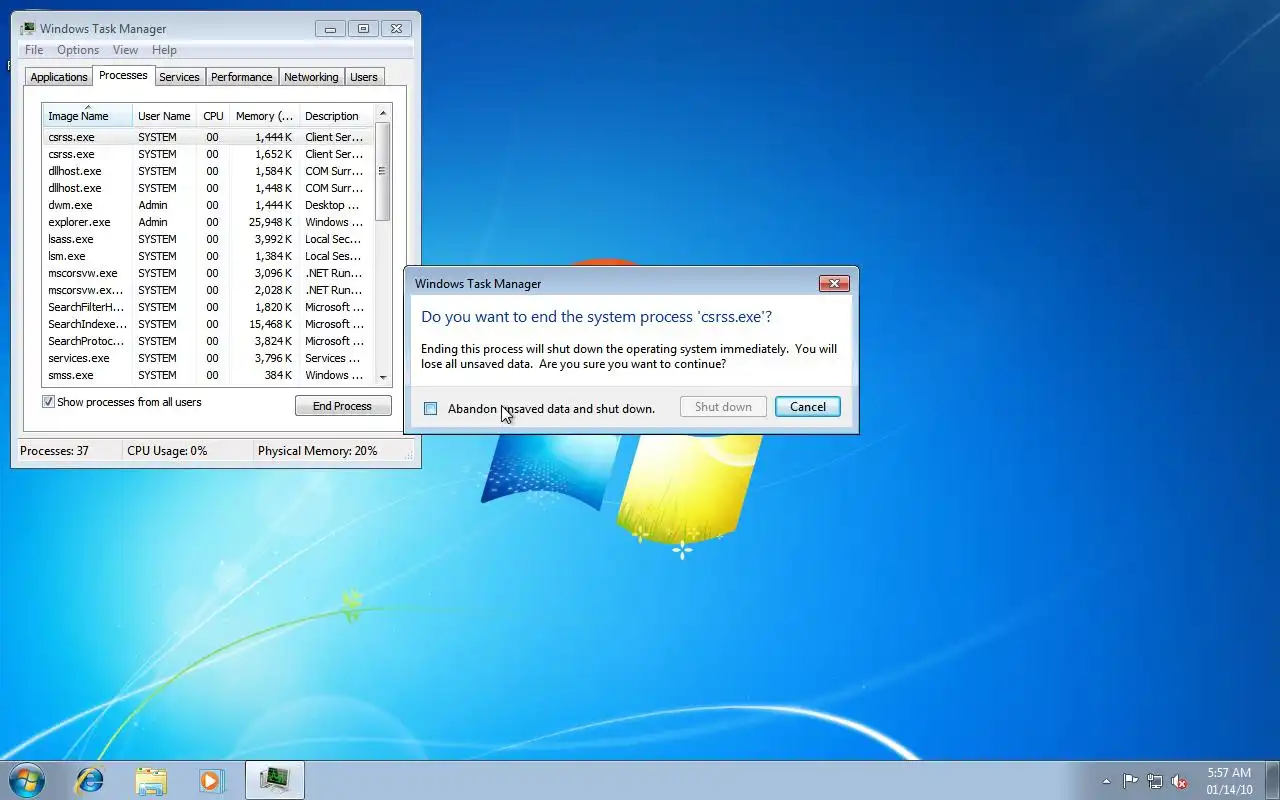Click the End Process button
This screenshot has width=1280, height=800.
[343, 406]
